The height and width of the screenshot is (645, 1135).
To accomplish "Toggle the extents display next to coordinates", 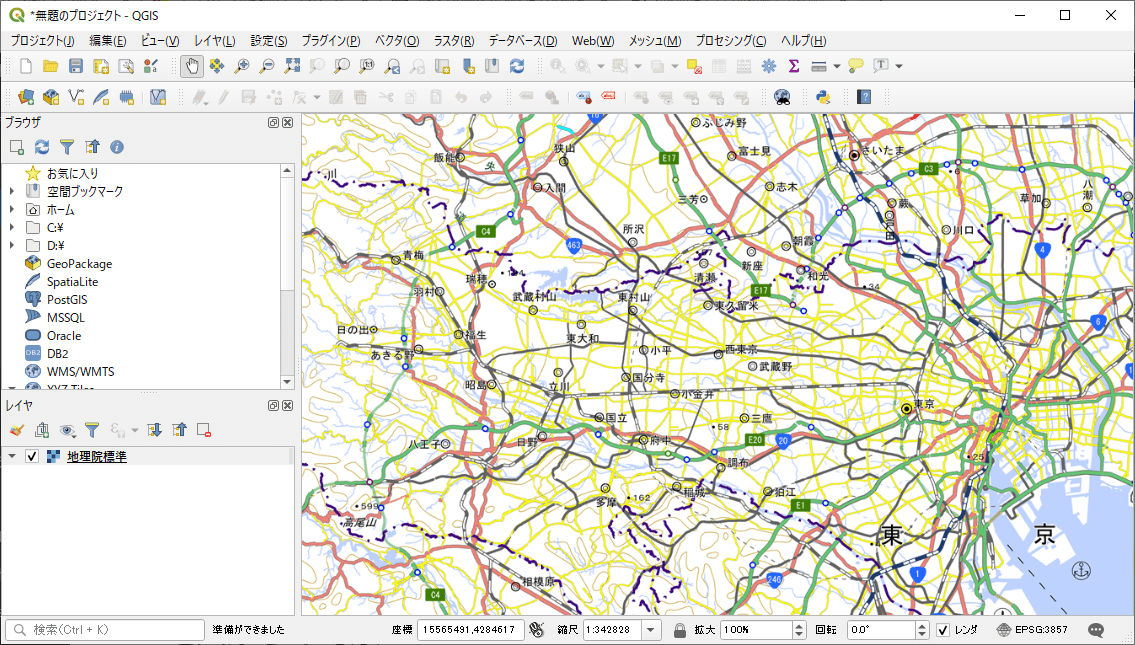I will pos(536,630).
